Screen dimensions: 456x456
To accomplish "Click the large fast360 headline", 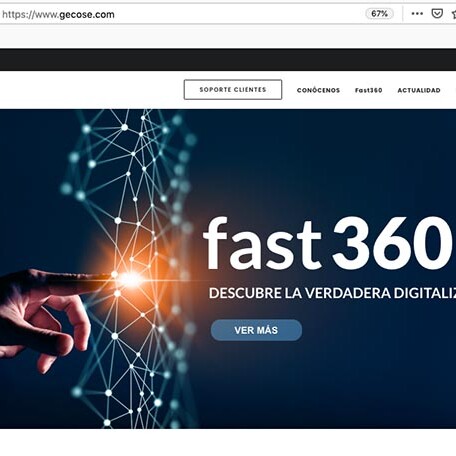I will click(327, 243).
